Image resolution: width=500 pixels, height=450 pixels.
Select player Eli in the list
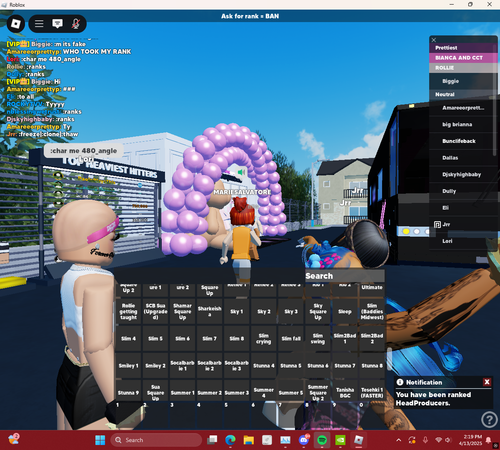[x=463, y=208]
